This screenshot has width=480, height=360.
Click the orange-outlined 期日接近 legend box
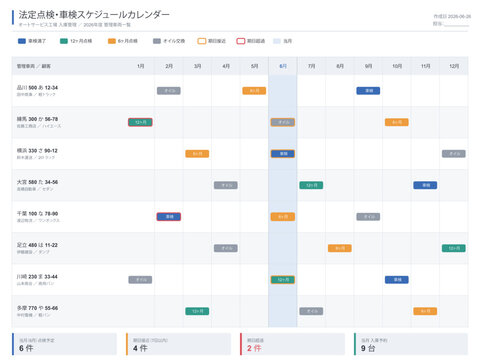coord(202,41)
